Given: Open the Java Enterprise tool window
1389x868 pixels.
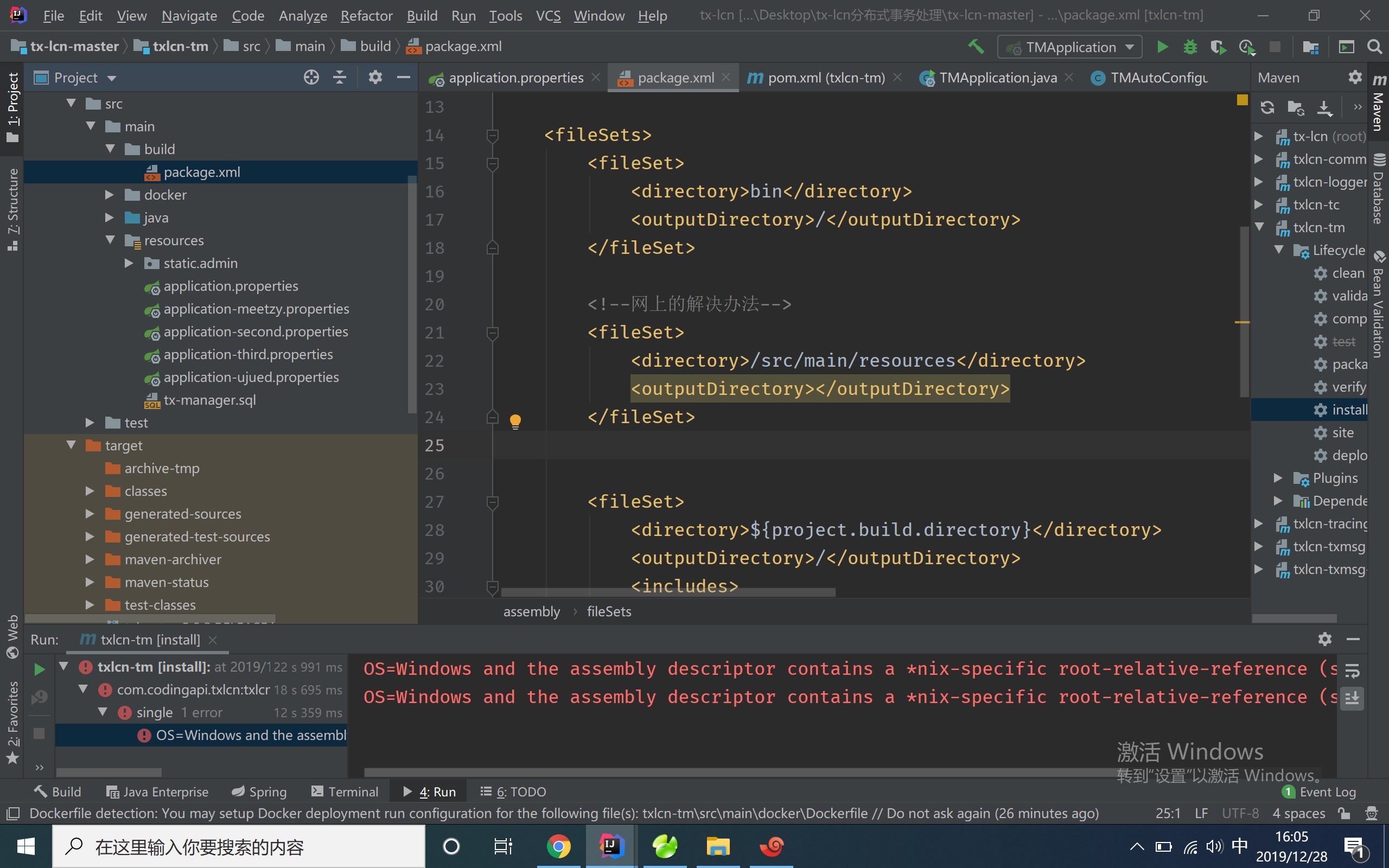Looking at the screenshot, I should click(x=157, y=792).
